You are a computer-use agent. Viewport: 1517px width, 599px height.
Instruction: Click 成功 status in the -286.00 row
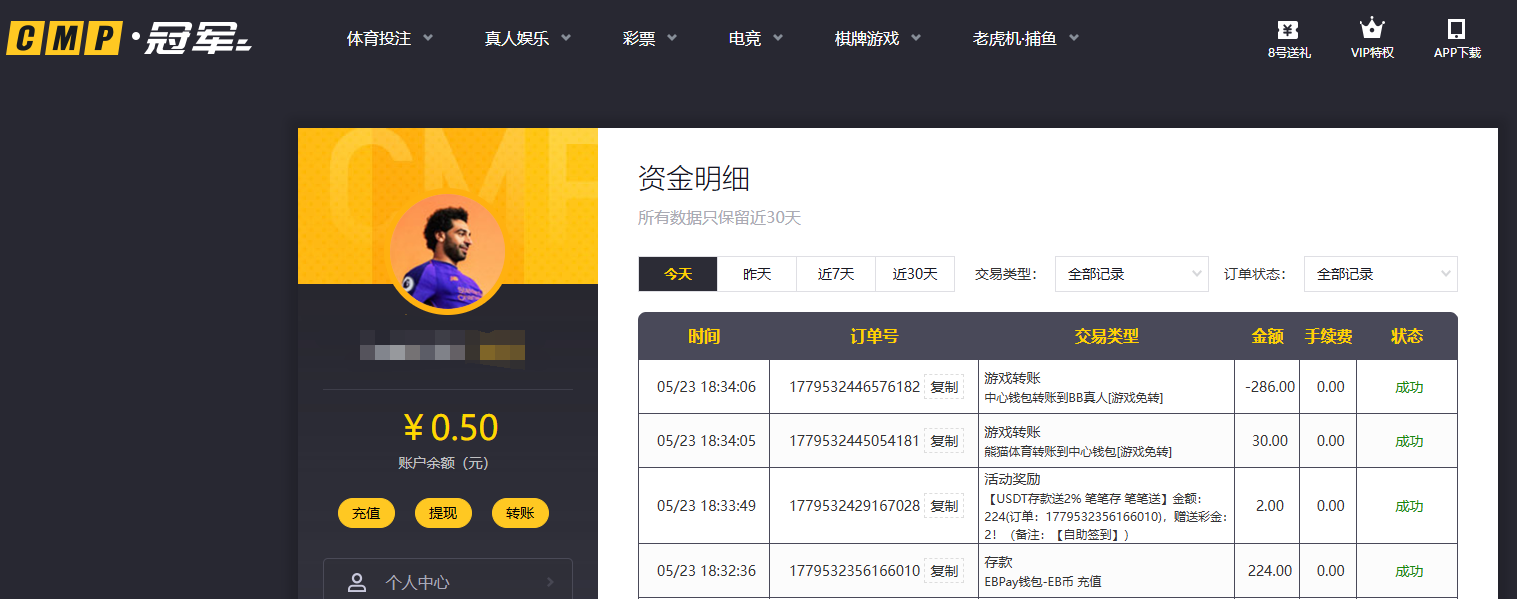(1409, 387)
